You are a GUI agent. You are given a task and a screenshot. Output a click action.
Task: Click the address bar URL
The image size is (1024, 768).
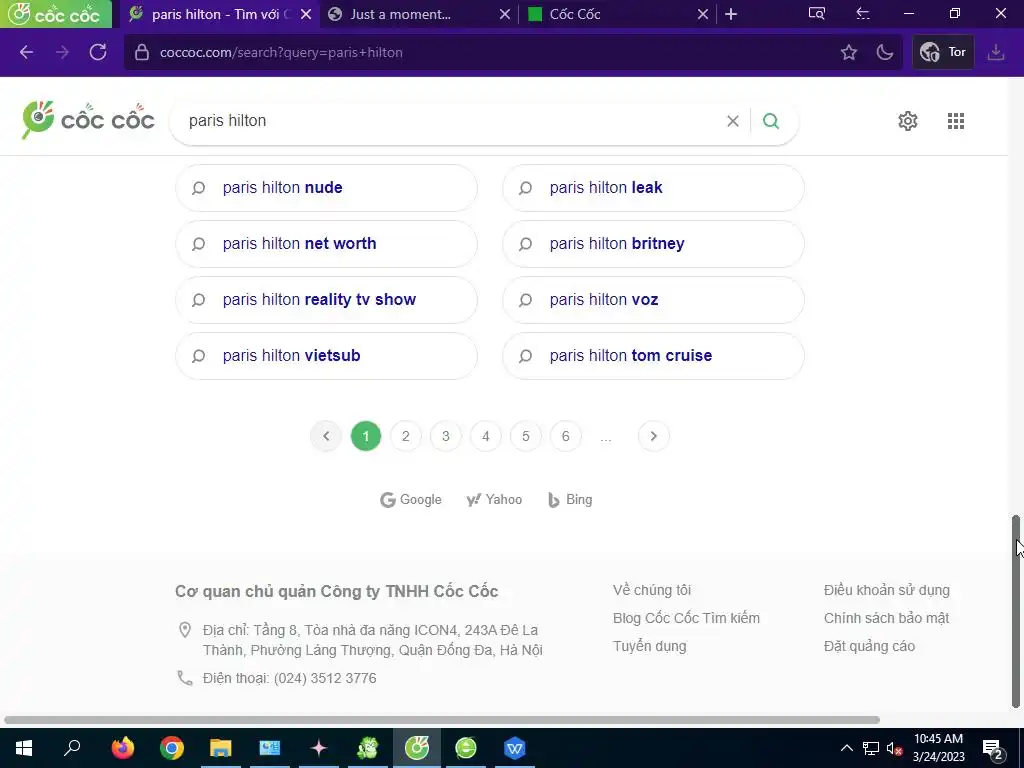coord(281,52)
